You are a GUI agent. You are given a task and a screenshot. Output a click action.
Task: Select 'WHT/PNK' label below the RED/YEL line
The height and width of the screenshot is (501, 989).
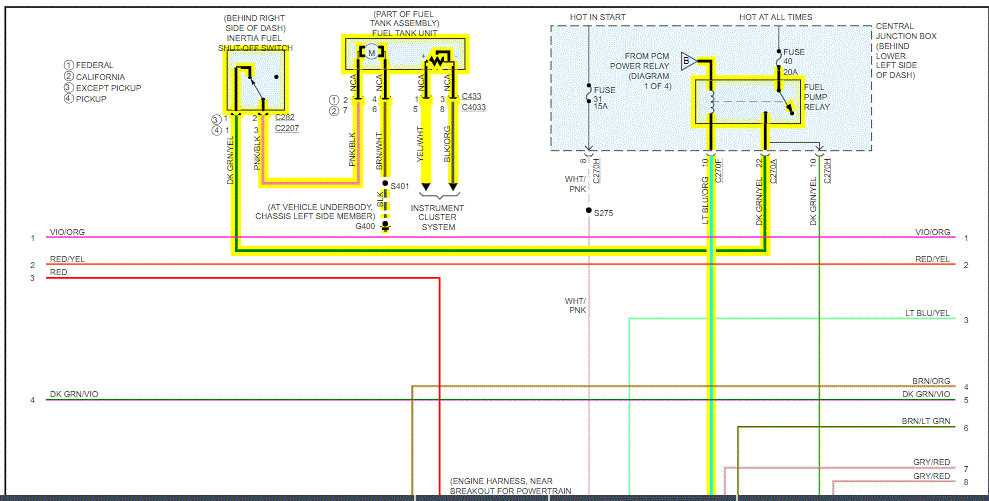pos(575,305)
